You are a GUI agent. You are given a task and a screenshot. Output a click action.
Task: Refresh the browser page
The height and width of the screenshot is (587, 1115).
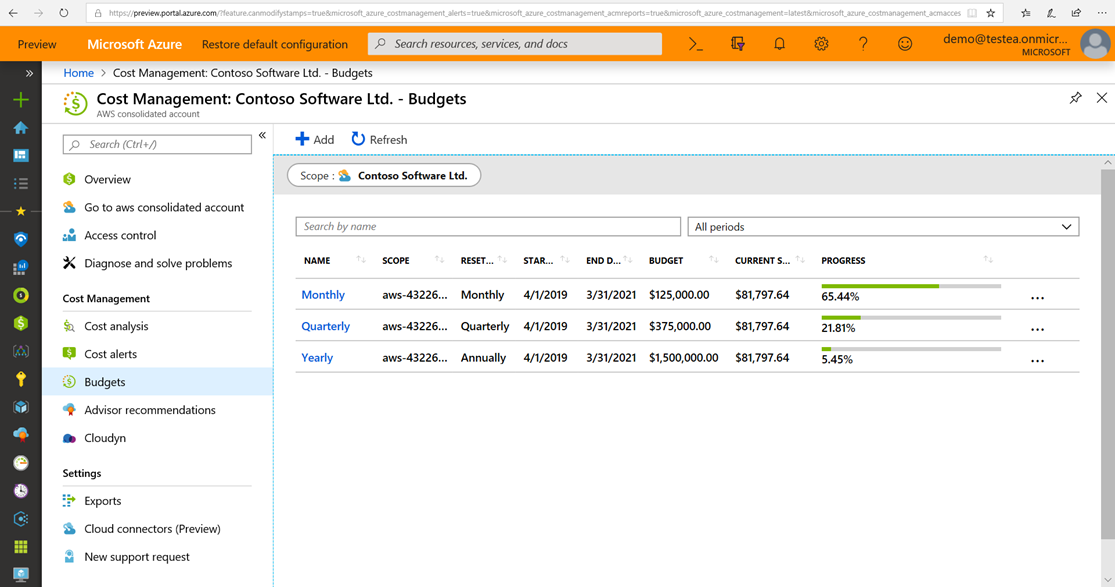[x=64, y=13]
